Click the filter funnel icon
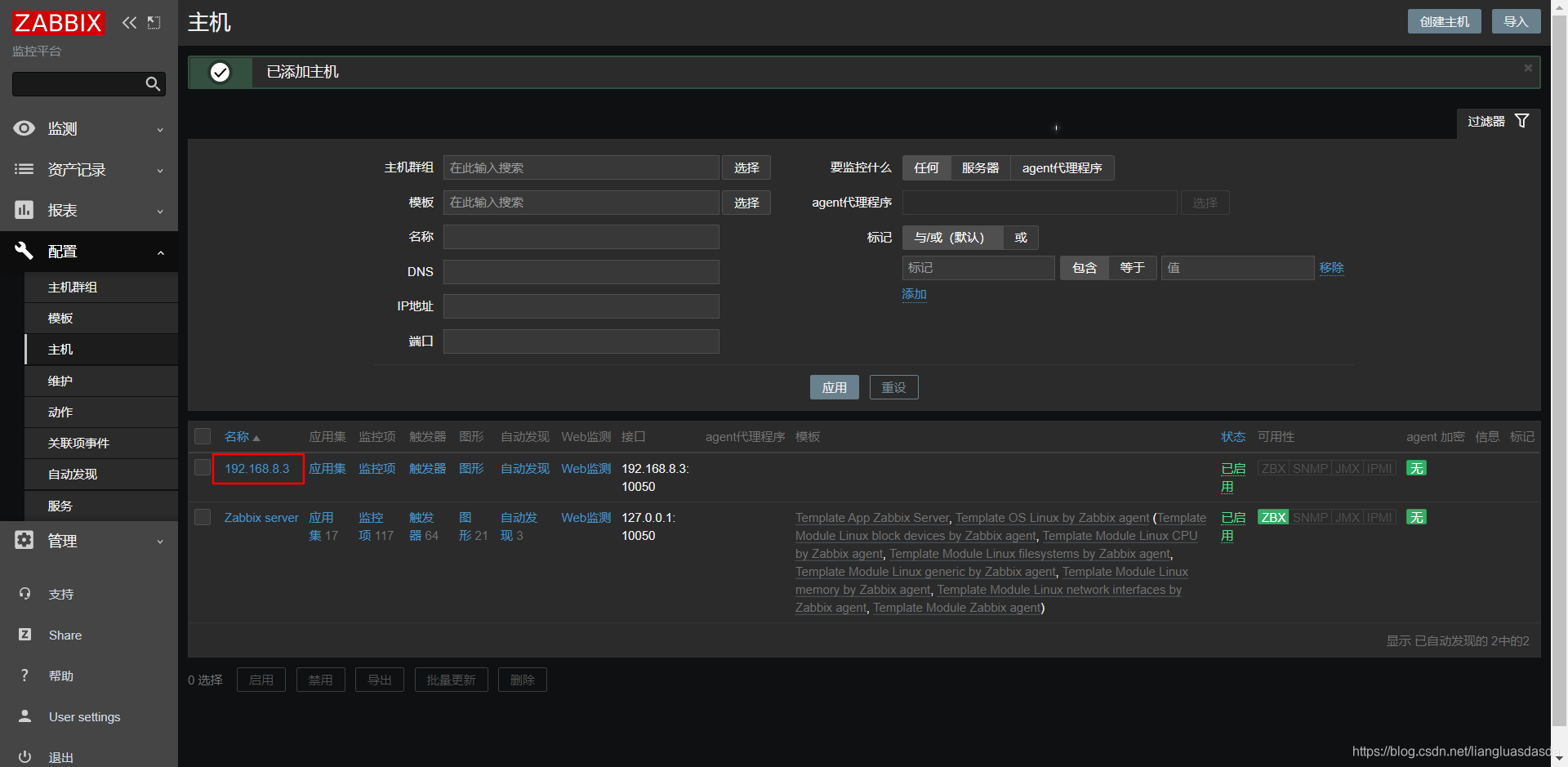The height and width of the screenshot is (767, 1568). click(x=1522, y=121)
